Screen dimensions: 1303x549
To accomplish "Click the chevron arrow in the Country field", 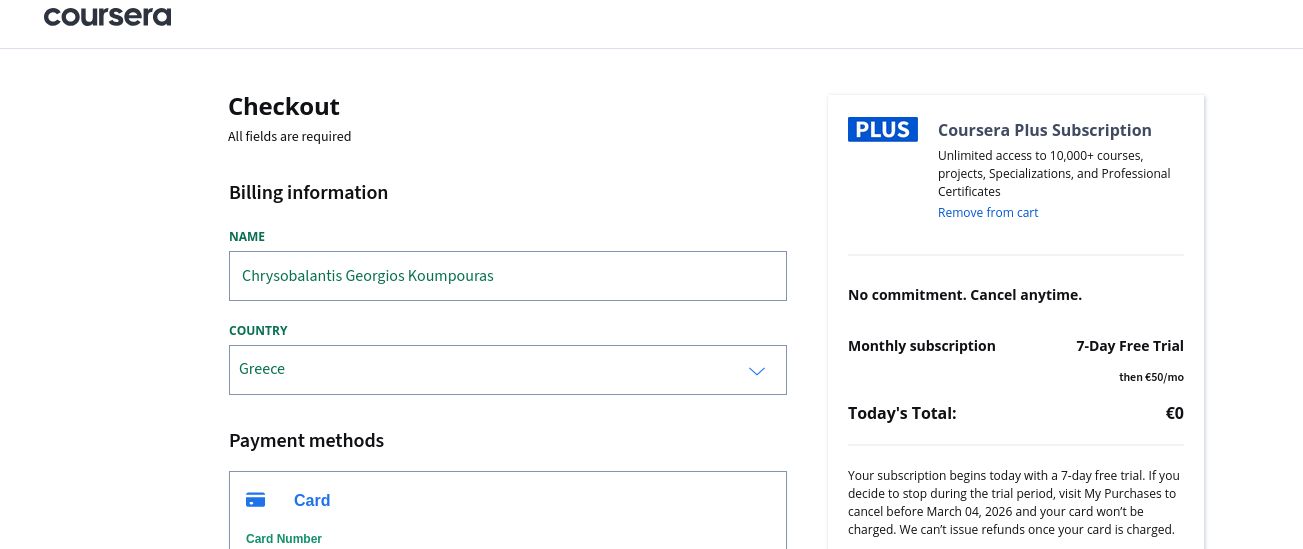I will click(757, 371).
